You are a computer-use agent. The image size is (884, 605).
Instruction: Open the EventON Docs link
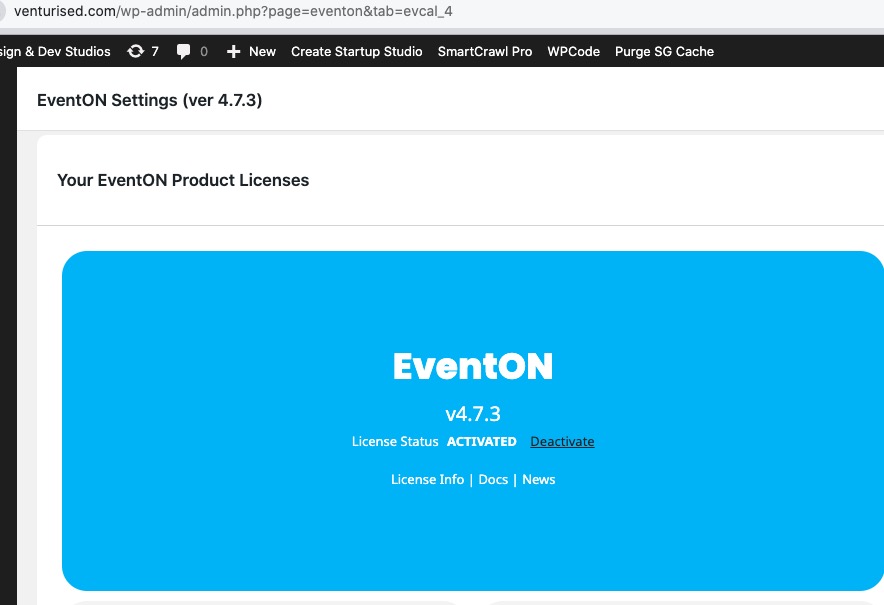pos(493,479)
